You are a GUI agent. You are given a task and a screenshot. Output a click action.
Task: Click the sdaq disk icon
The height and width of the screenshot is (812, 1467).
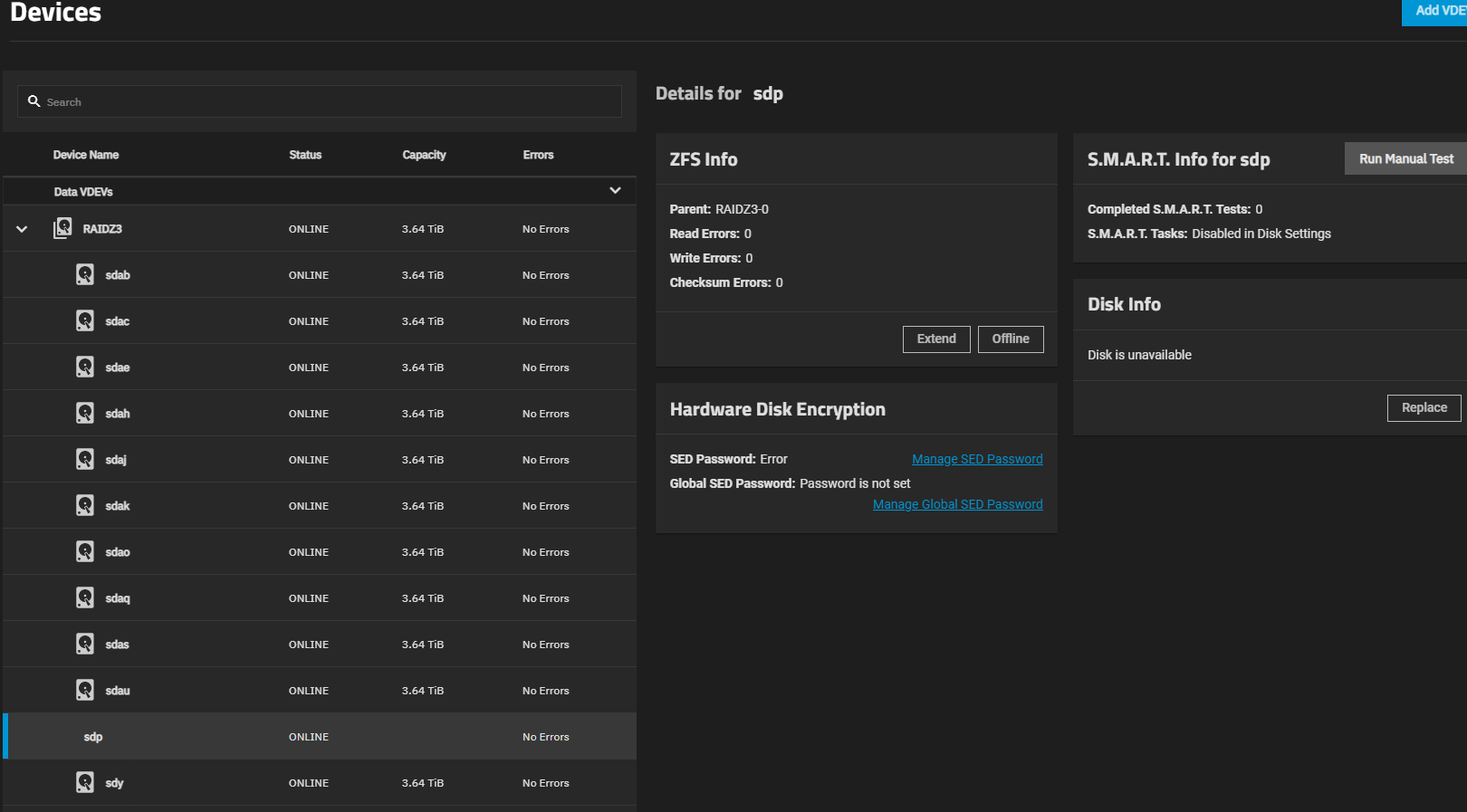click(x=85, y=597)
